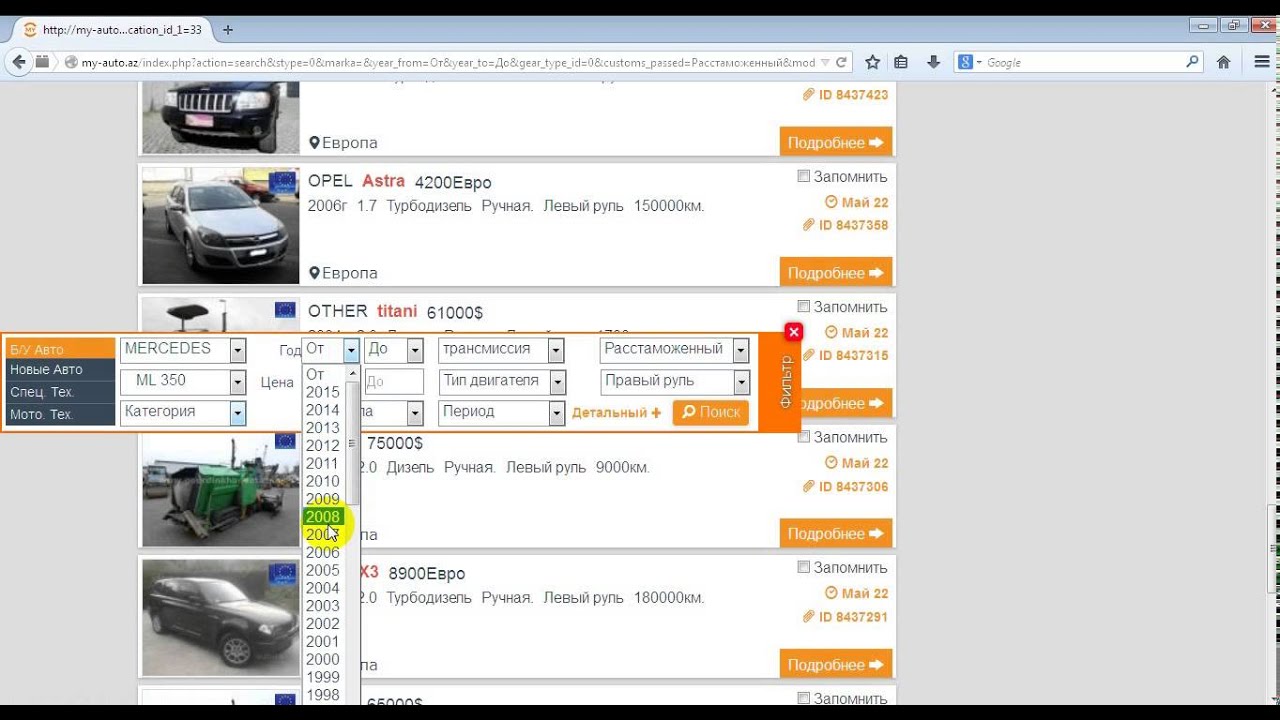Tick Запомнить checkbox for 8900Евро listing
1280x720 pixels.
click(x=803, y=568)
